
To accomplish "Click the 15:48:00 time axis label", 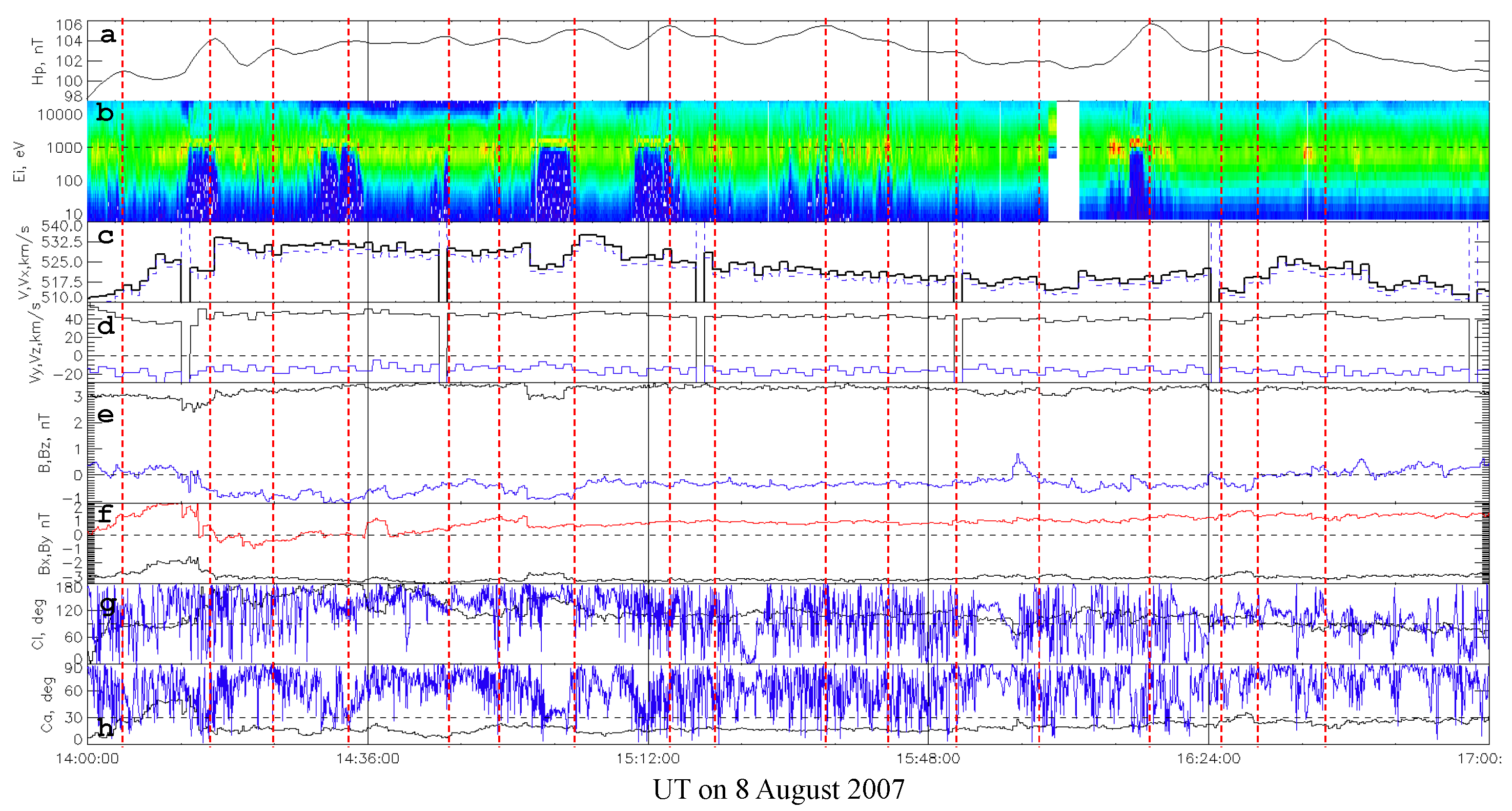I will point(928,758).
